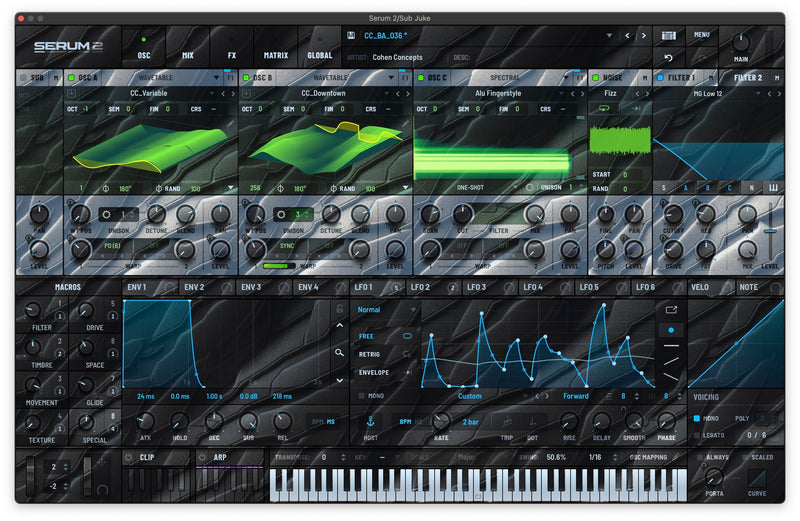Click the filter keyboard tracking piano icon
800x521 pixels.
773,188
